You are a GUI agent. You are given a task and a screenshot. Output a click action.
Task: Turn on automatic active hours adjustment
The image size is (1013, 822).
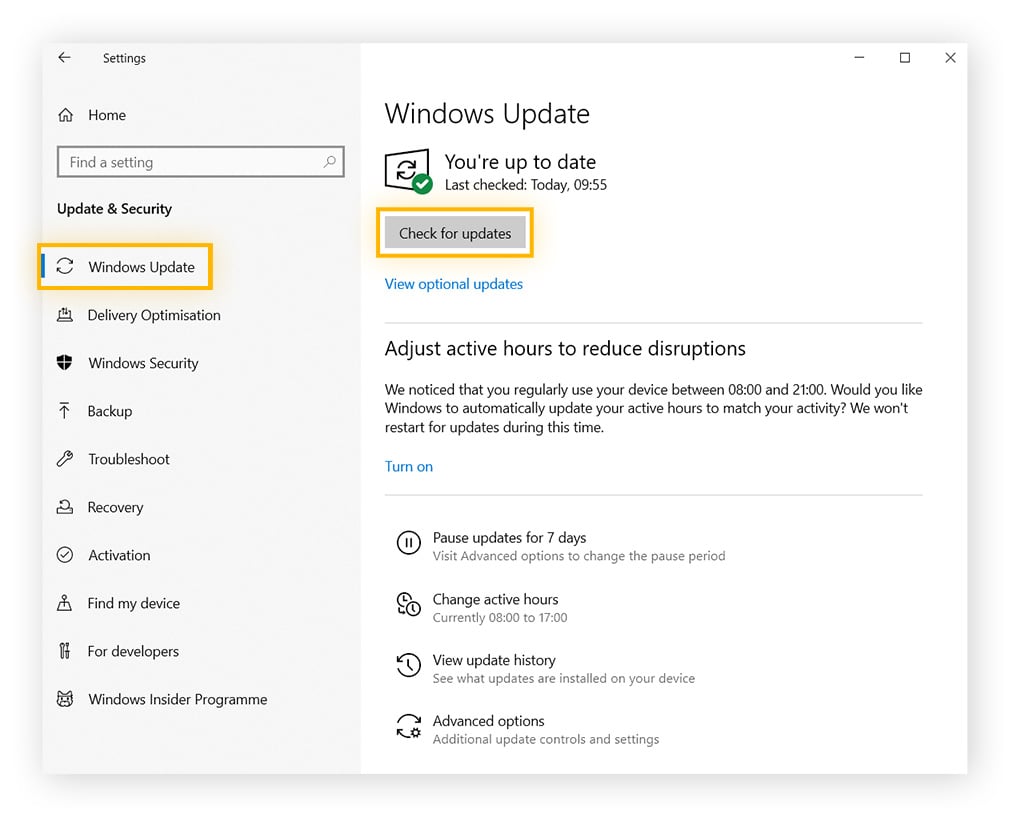[x=408, y=466]
